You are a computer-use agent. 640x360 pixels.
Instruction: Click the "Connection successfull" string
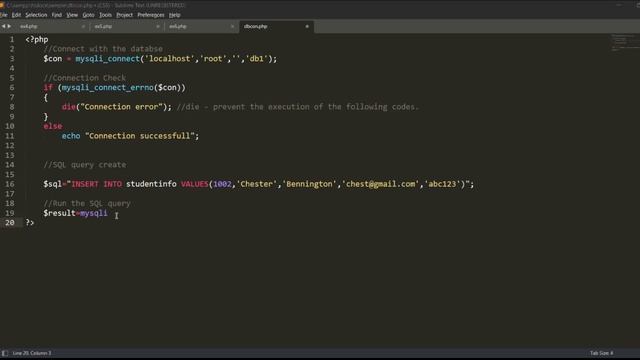tap(140, 136)
